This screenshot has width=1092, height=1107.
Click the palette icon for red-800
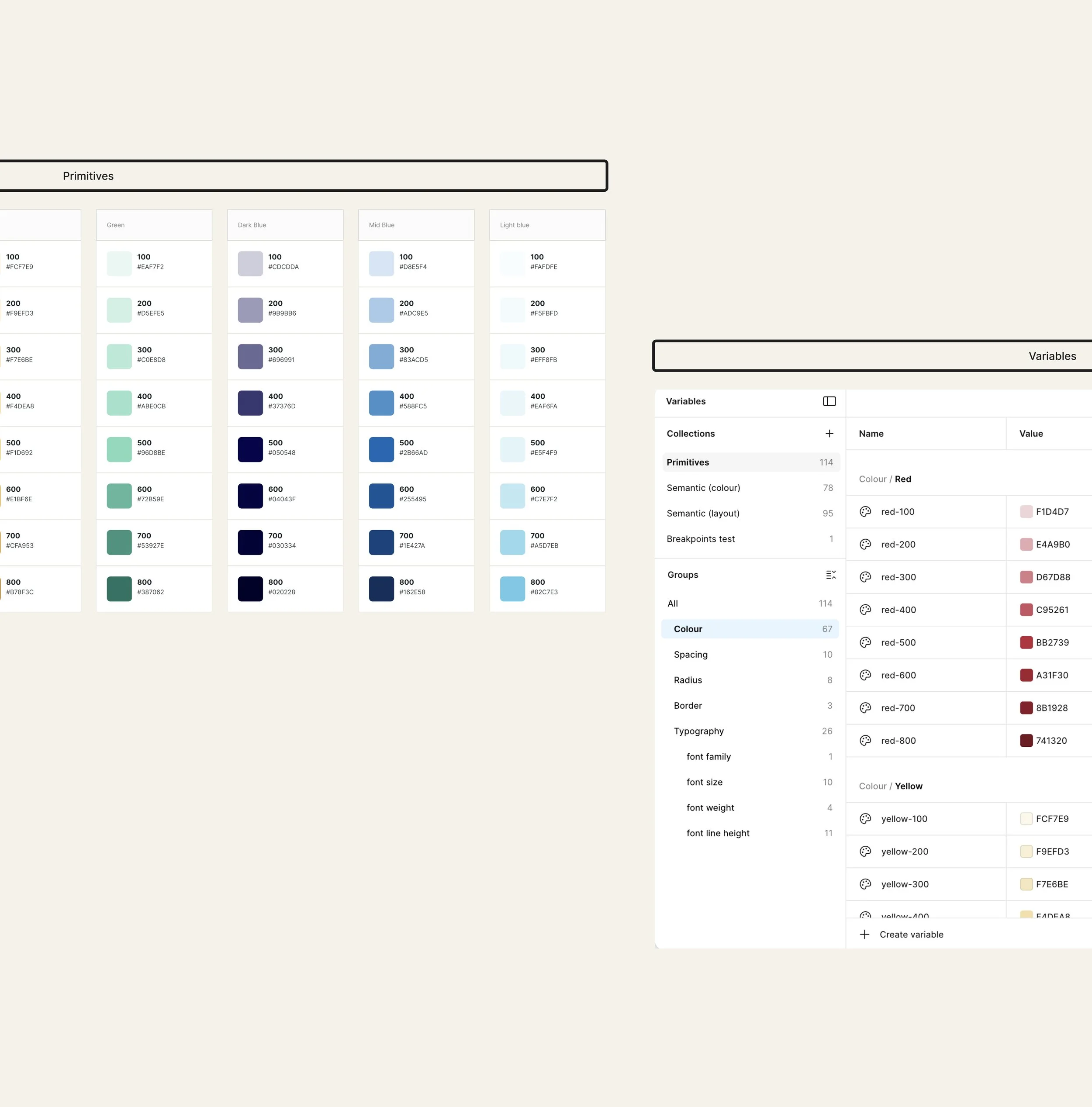(865, 740)
